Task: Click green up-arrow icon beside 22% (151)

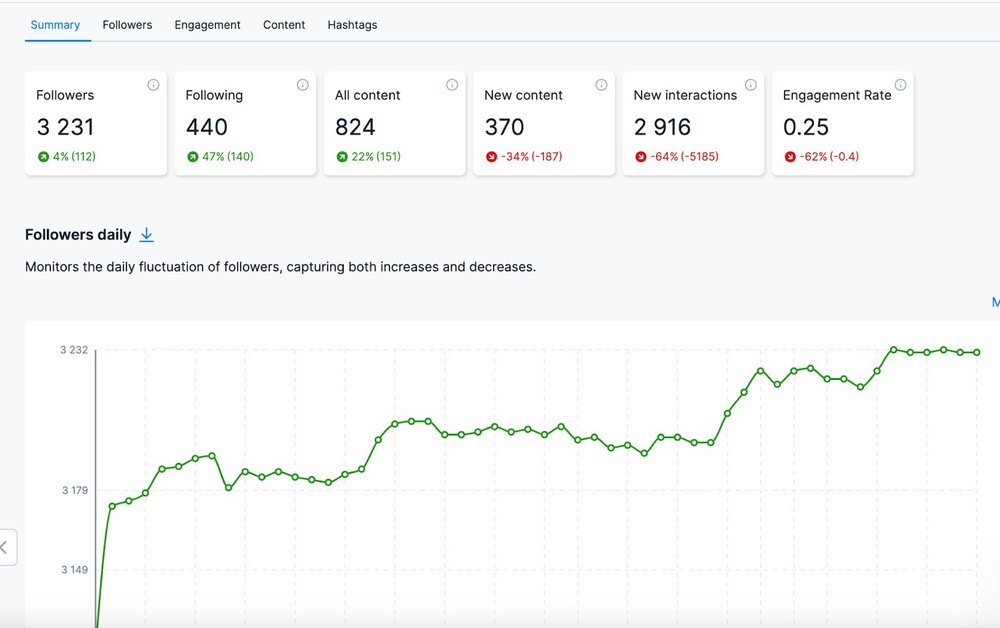Action: tap(342, 157)
